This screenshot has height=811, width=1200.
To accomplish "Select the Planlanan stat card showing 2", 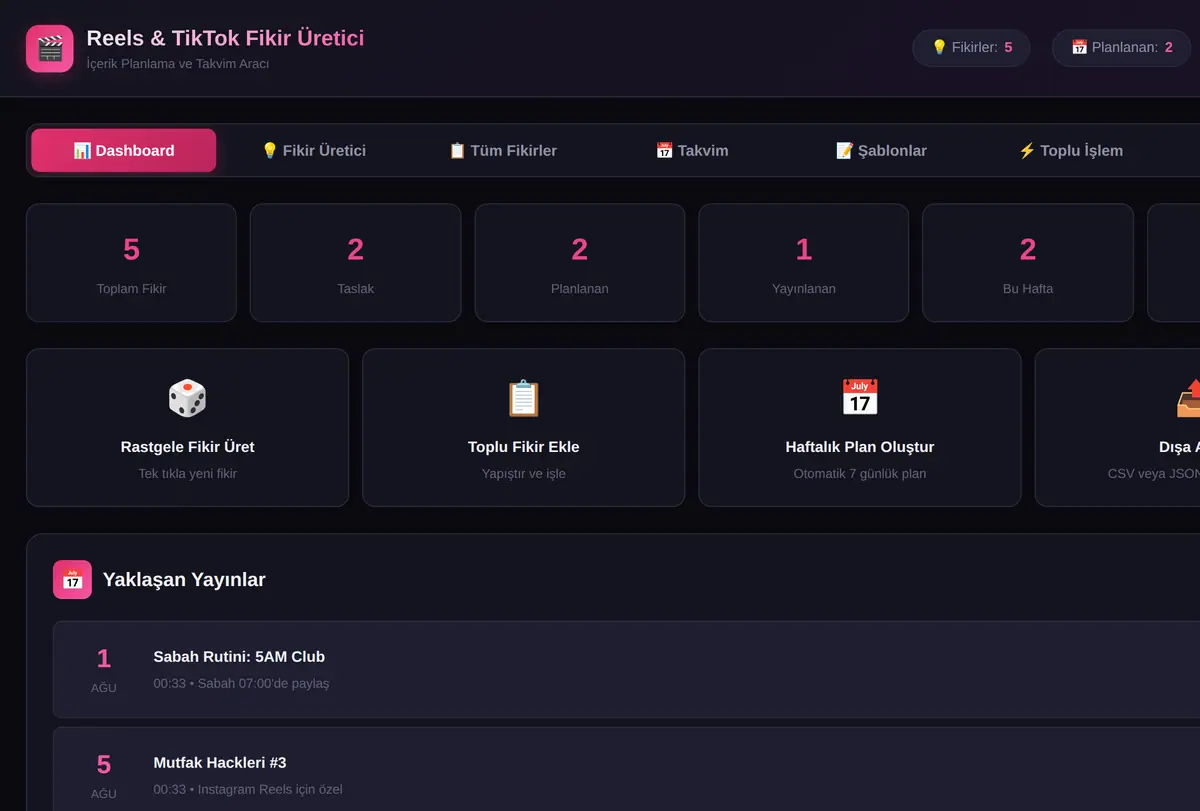I will 579,263.
